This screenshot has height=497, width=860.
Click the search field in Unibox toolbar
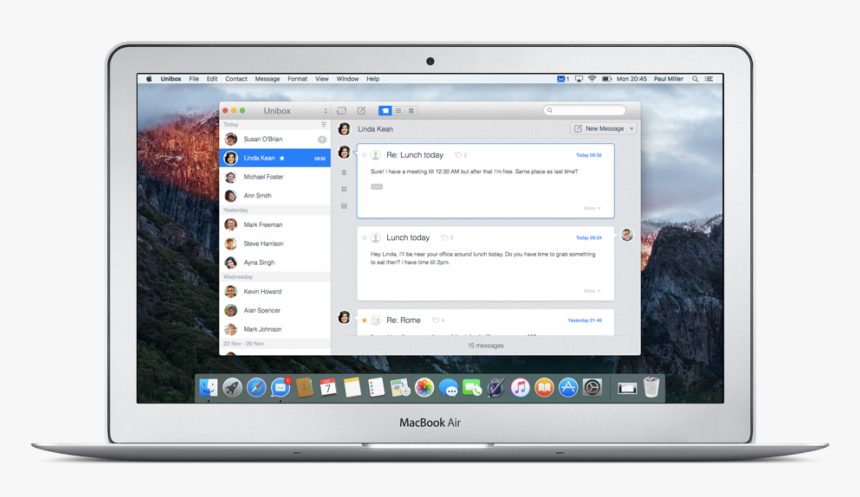point(585,110)
